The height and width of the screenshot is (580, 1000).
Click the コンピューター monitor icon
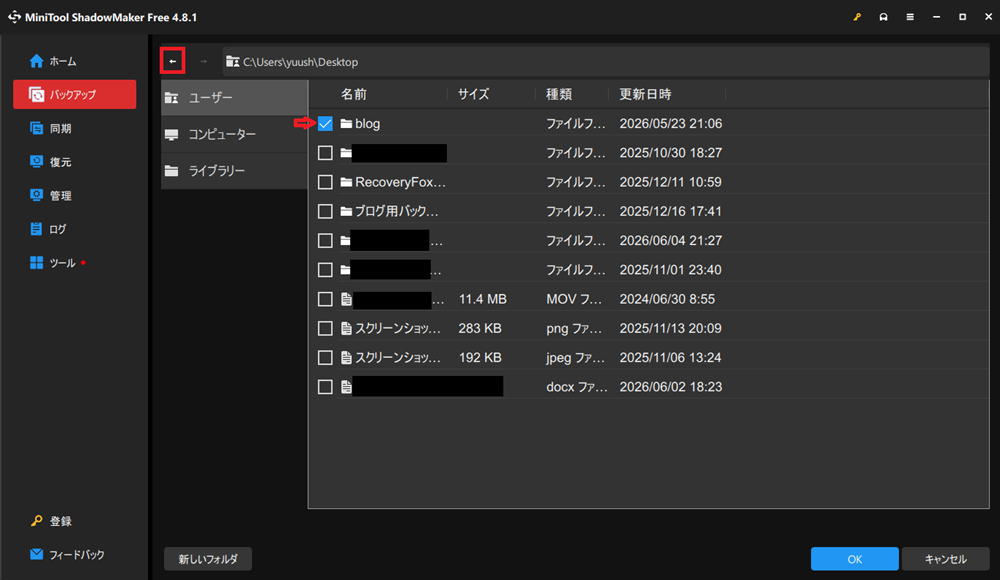point(172,135)
